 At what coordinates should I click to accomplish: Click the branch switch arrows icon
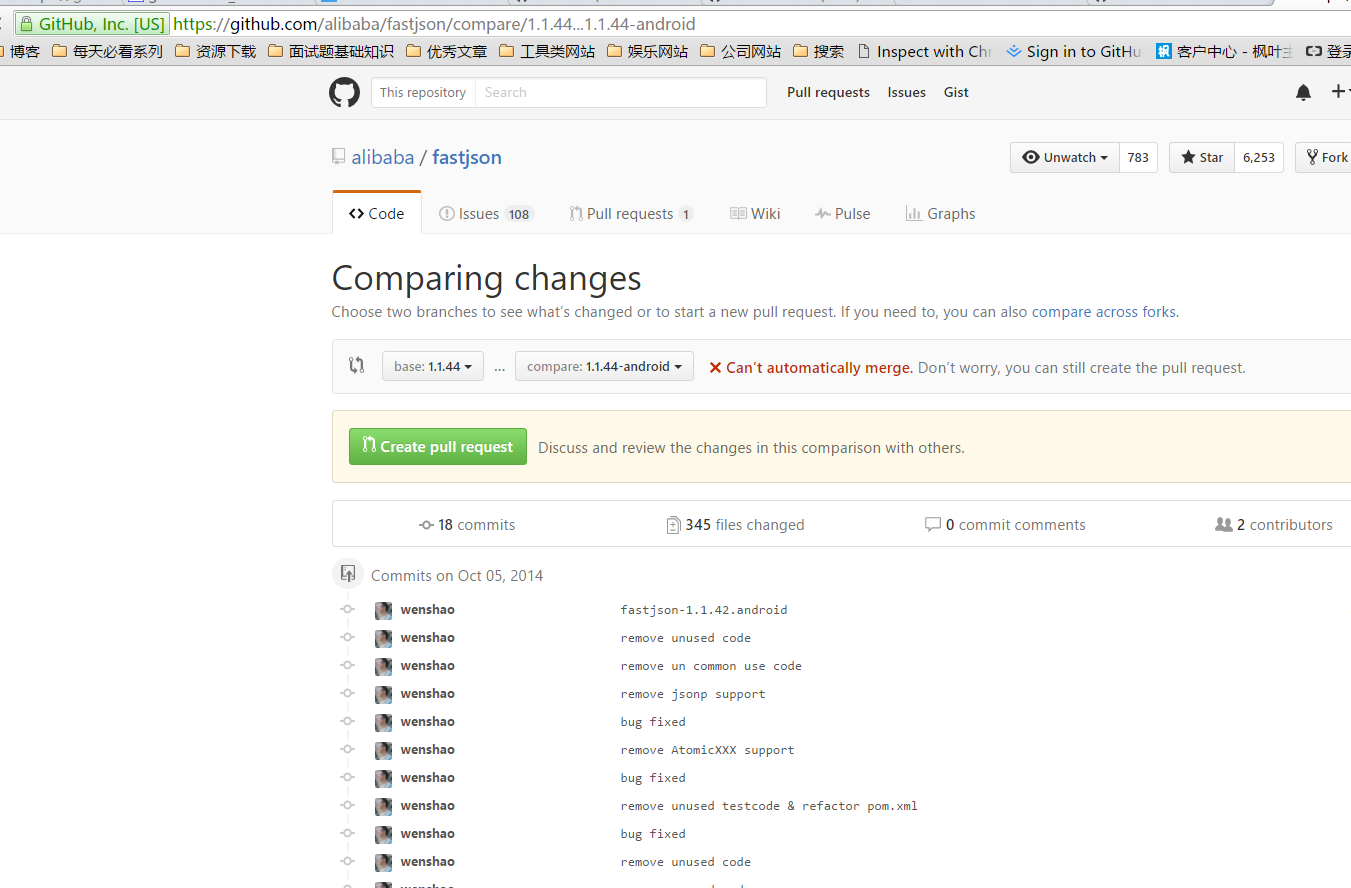(x=357, y=366)
